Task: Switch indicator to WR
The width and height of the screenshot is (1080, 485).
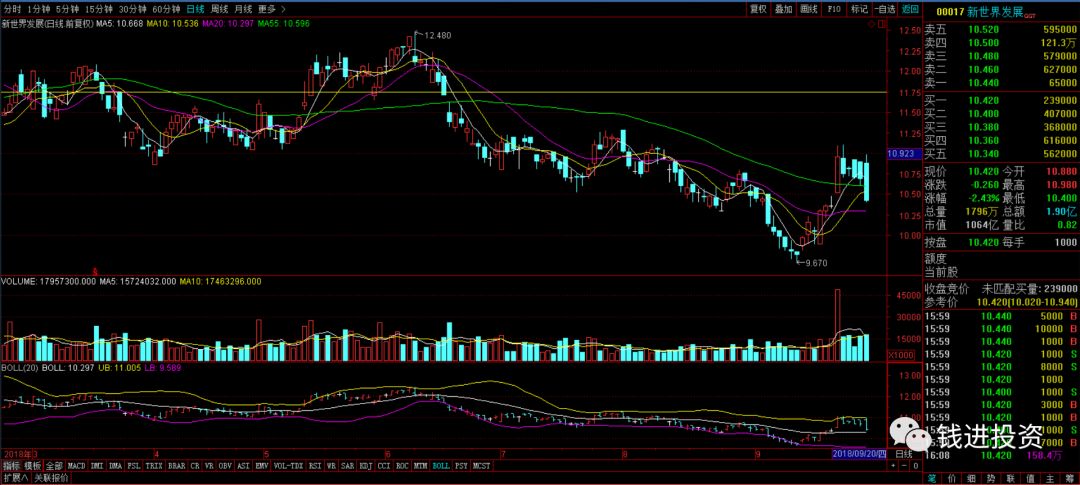Action: [331, 466]
